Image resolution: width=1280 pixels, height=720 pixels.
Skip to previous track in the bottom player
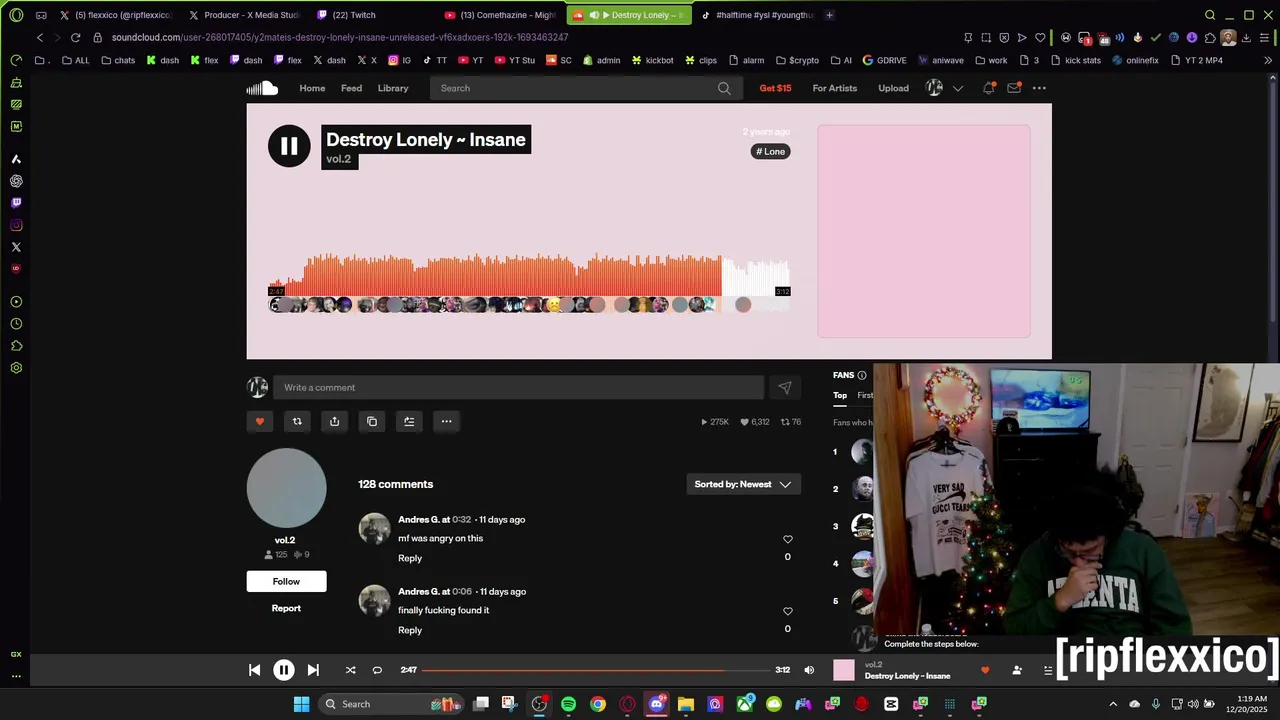[x=254, y=670]
